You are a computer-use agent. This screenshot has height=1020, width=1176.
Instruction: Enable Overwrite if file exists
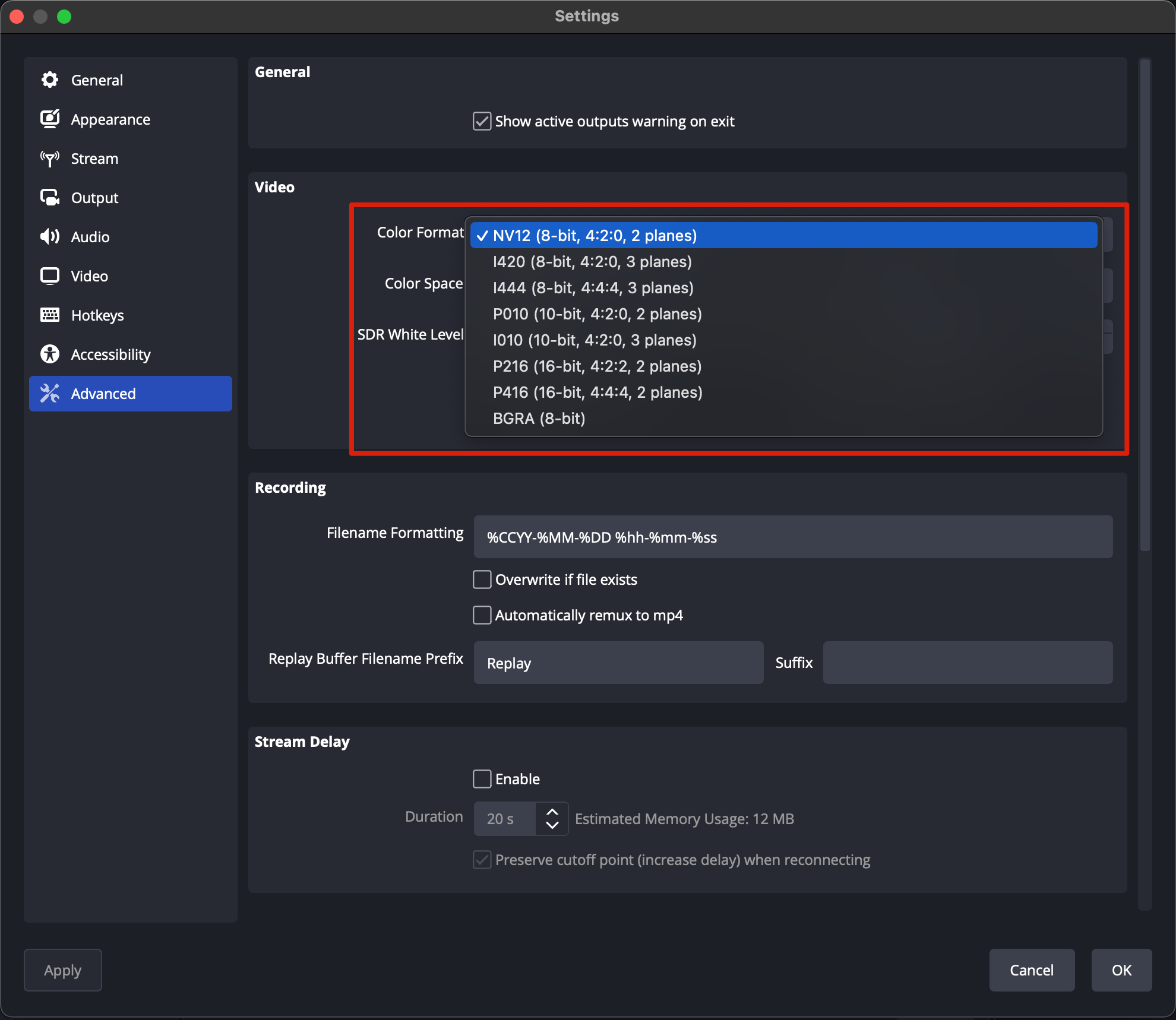click(482, 579)
